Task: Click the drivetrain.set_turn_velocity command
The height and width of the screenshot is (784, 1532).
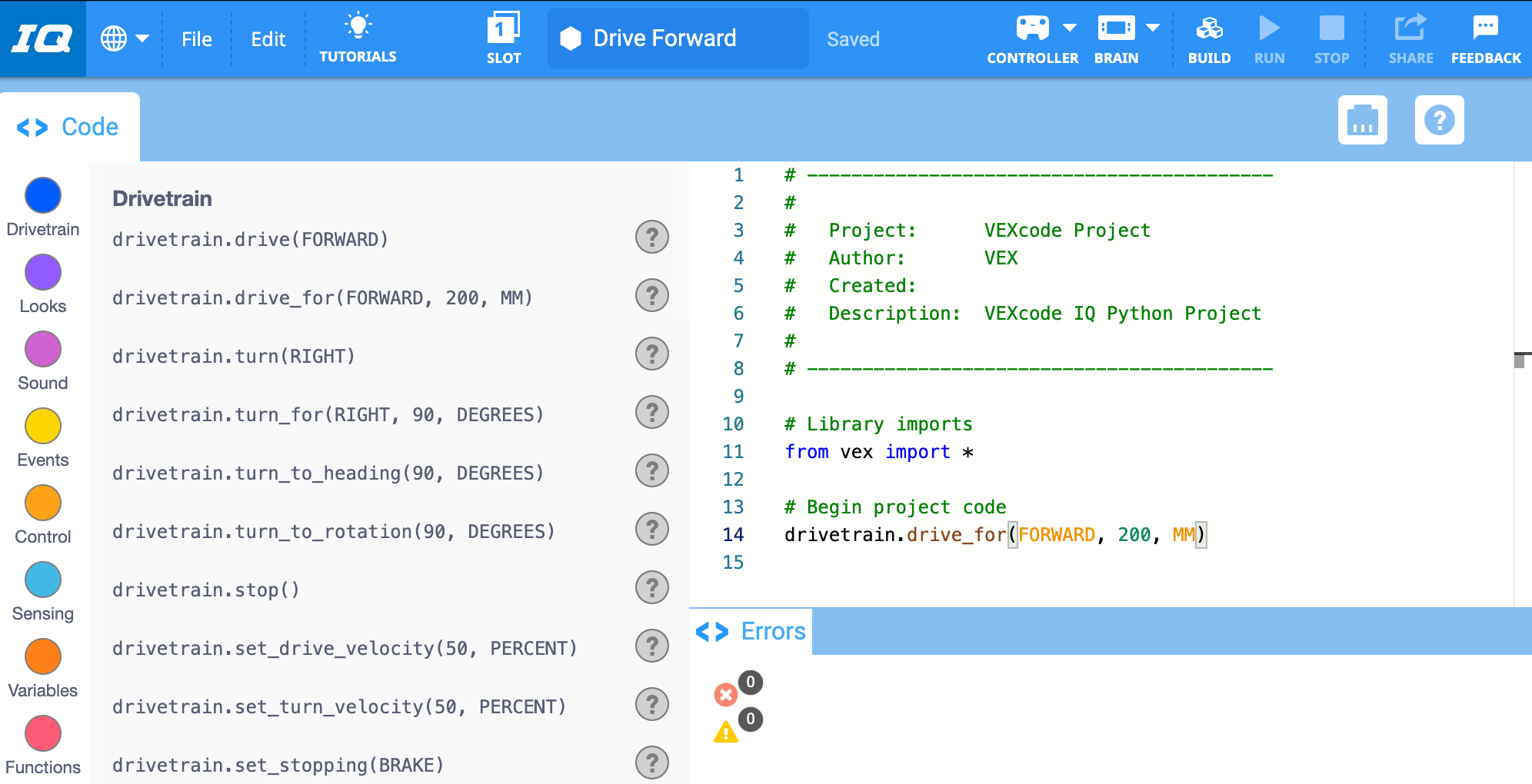Action: [x=339, y=706]
